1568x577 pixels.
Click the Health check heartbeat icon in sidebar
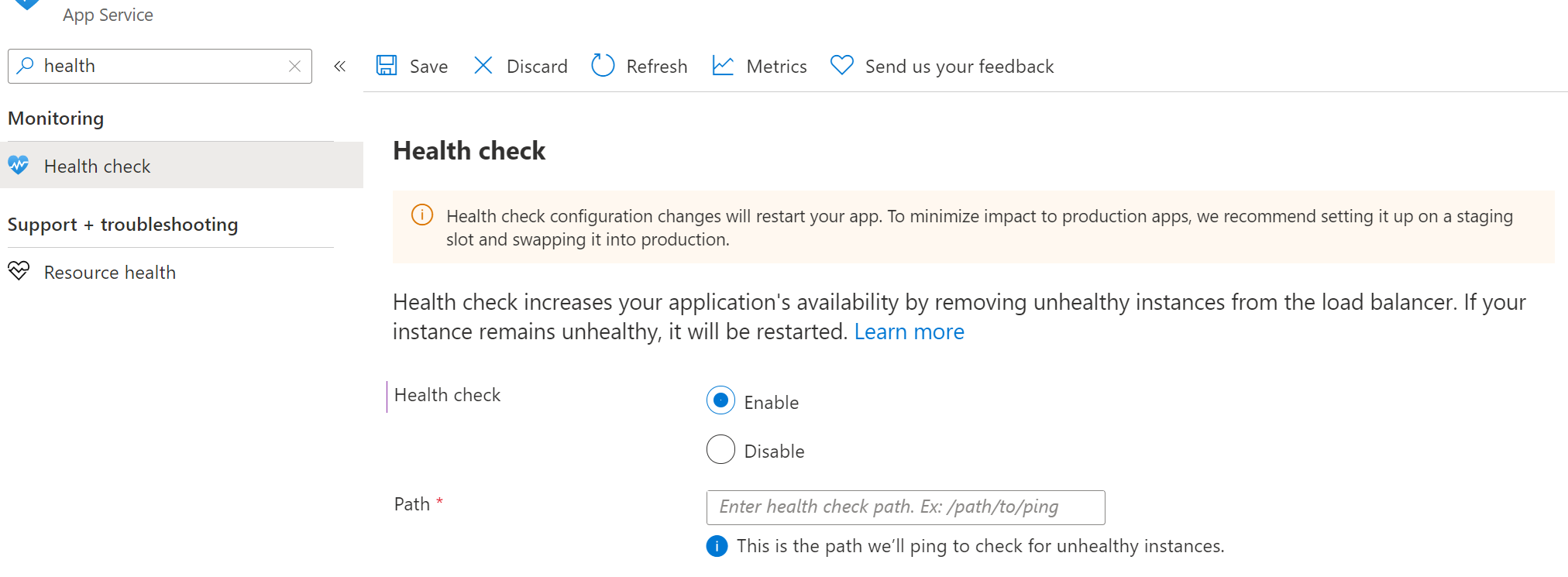point(19,165)
